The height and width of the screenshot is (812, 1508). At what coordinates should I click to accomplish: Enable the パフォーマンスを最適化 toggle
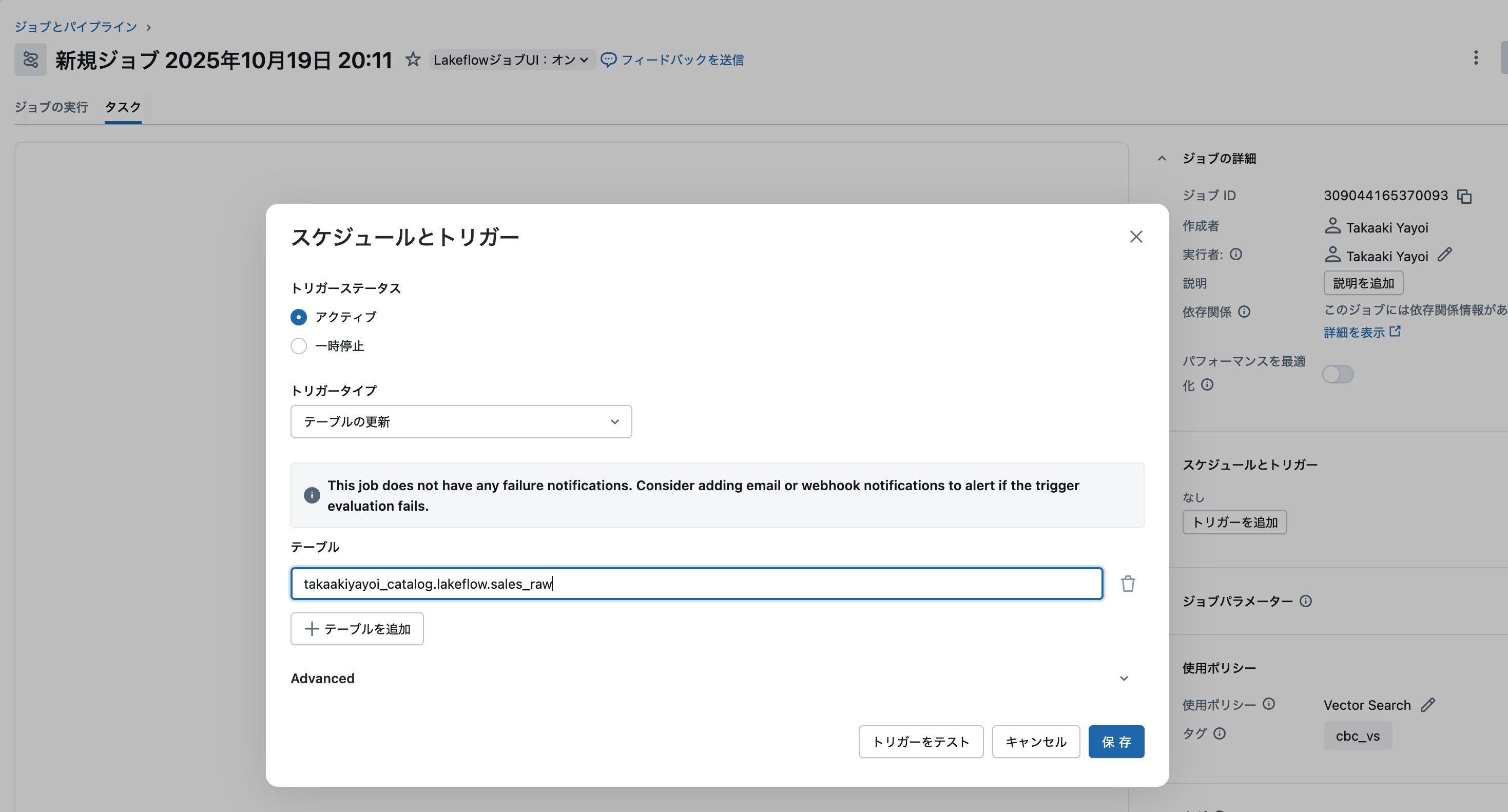[x=1338, y=374]
